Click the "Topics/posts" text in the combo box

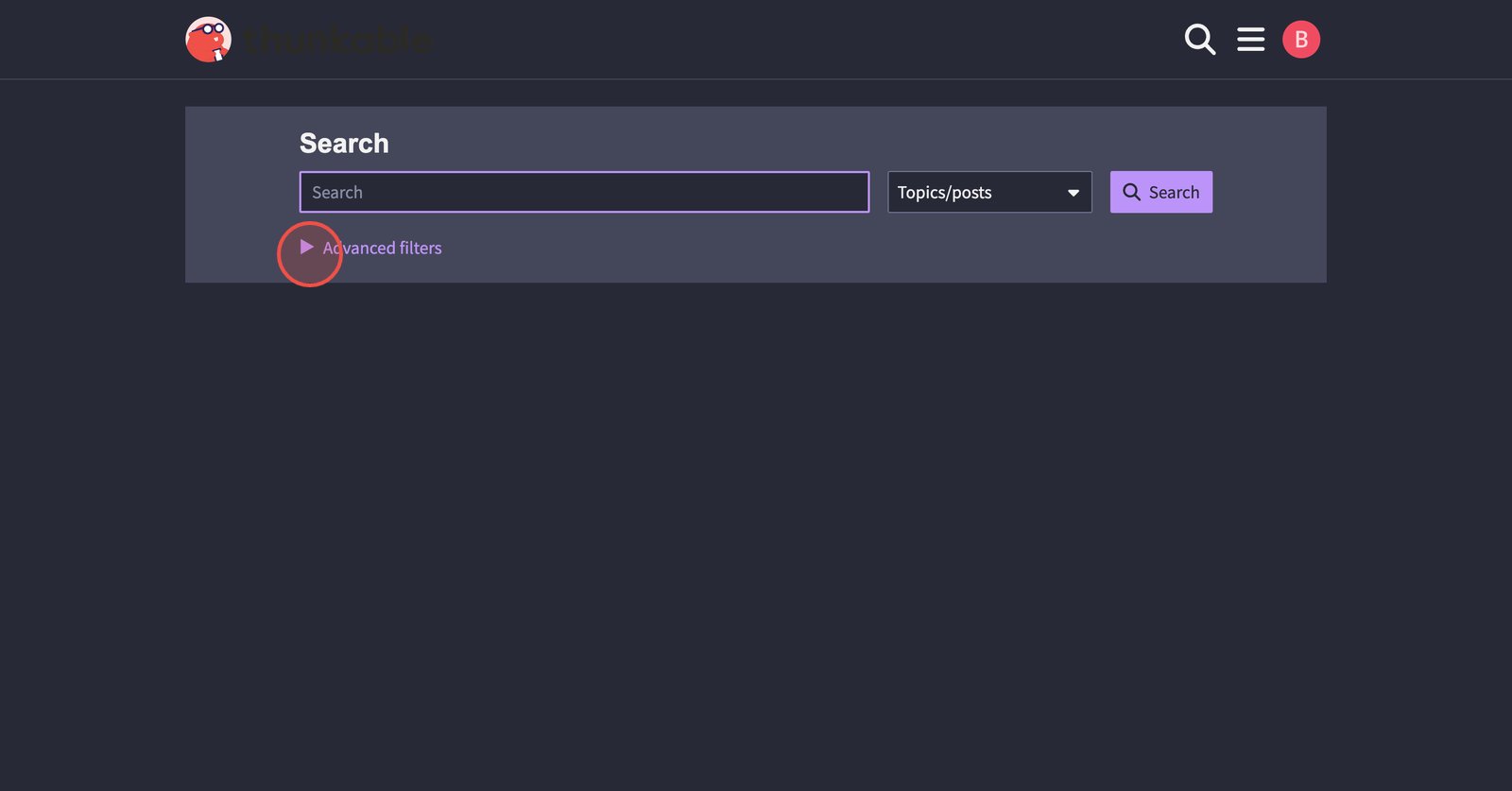[x=944, y=193]
